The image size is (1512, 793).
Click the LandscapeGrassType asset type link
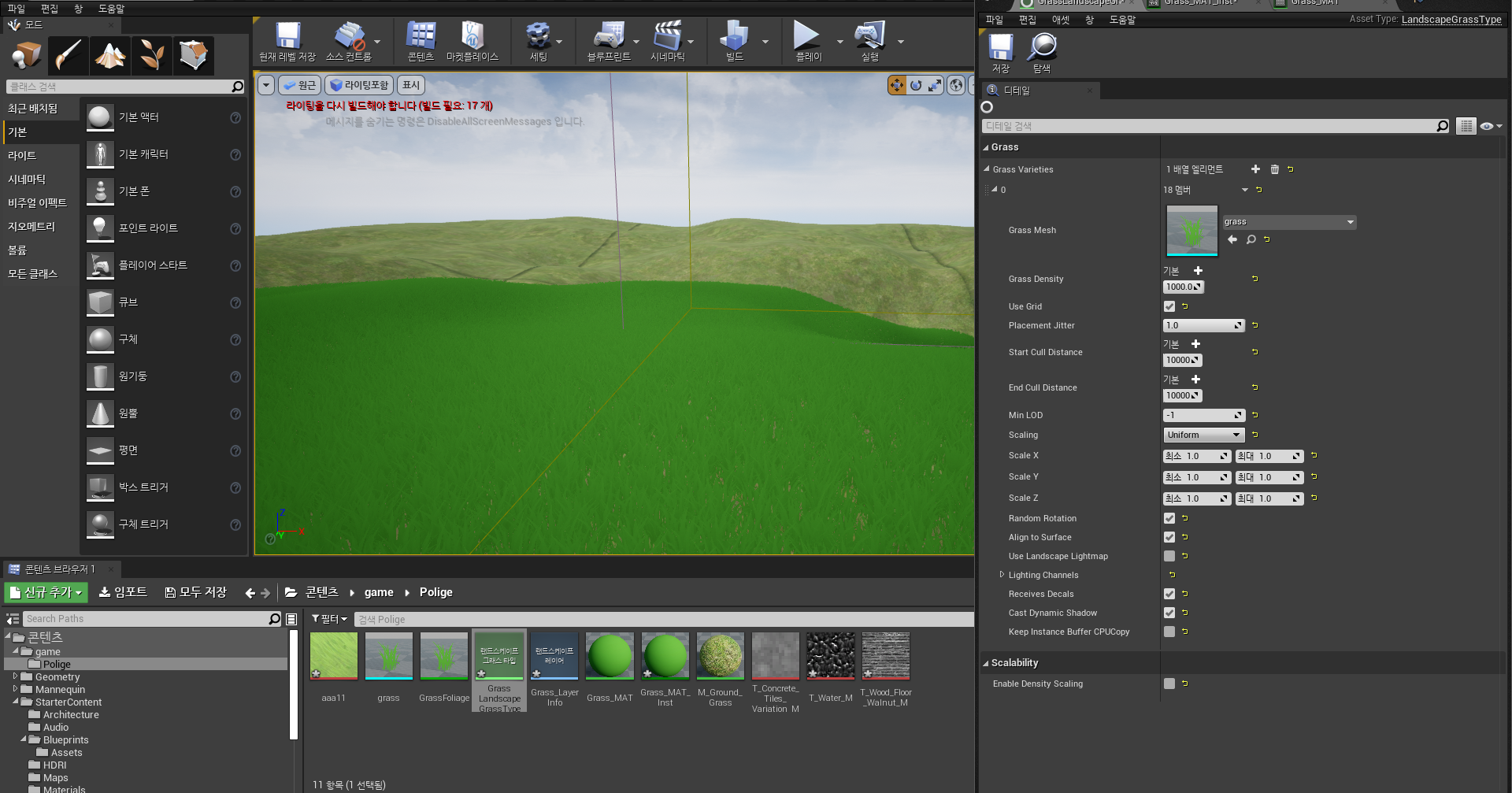(1451, 20)
